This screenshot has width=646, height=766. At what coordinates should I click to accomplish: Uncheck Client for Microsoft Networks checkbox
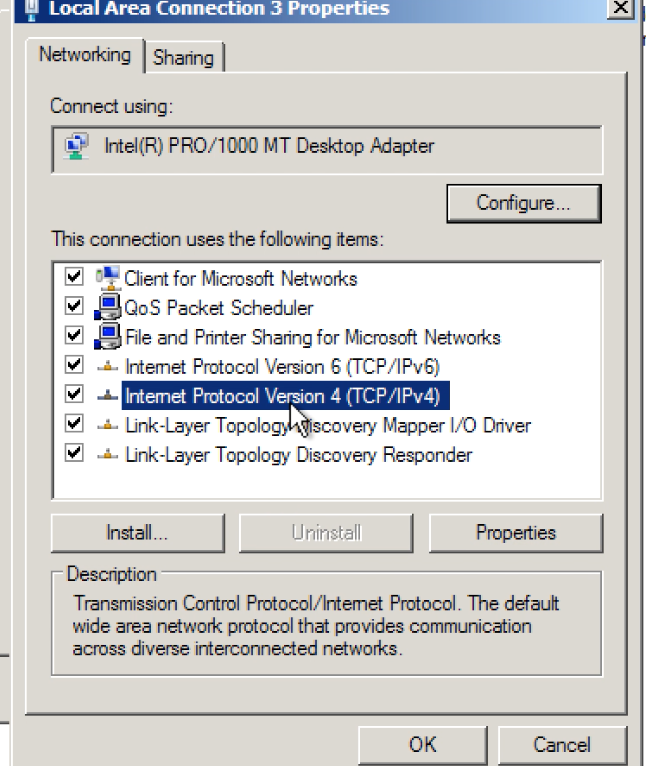tap(73, 277)
